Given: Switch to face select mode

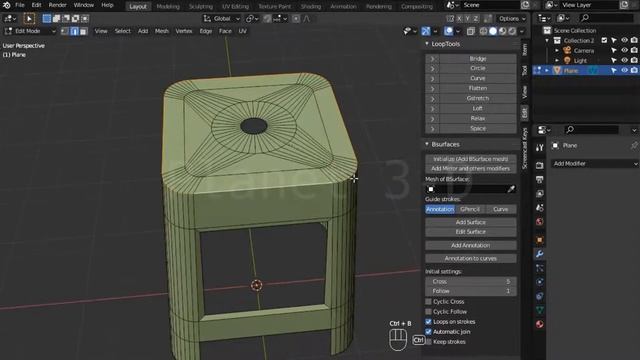Looking at the screenshot, I should tap(83, 31).
